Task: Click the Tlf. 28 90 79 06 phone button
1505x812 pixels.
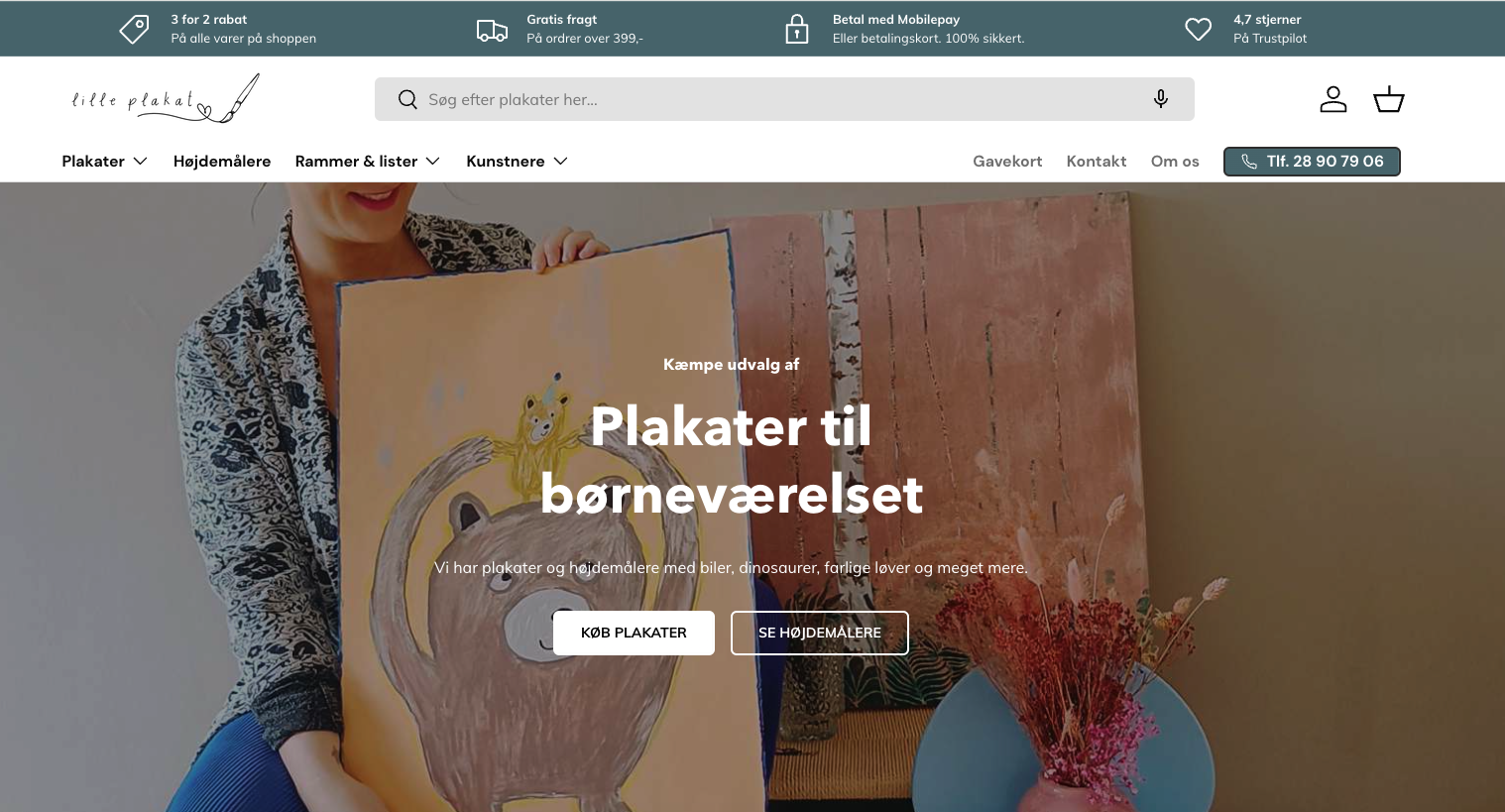Action: (x=1312, y=162)
